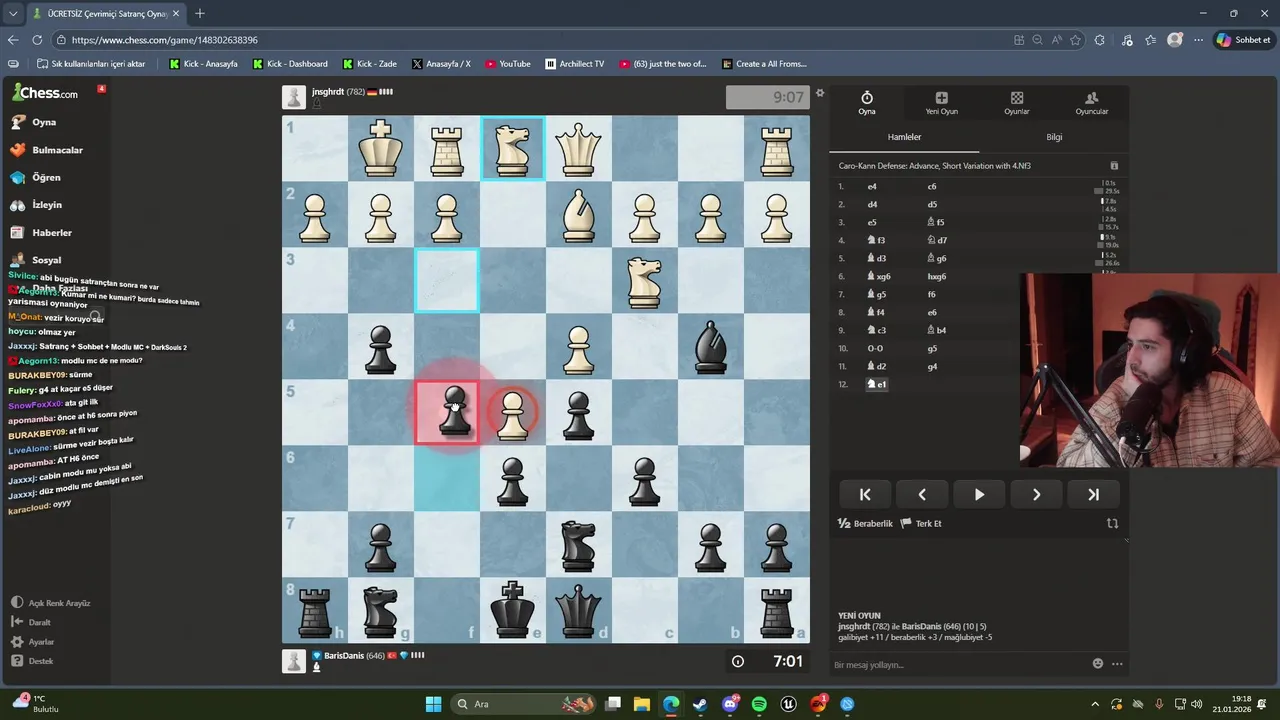Open browser extensions puzzle icon

tap(1100, 40)
